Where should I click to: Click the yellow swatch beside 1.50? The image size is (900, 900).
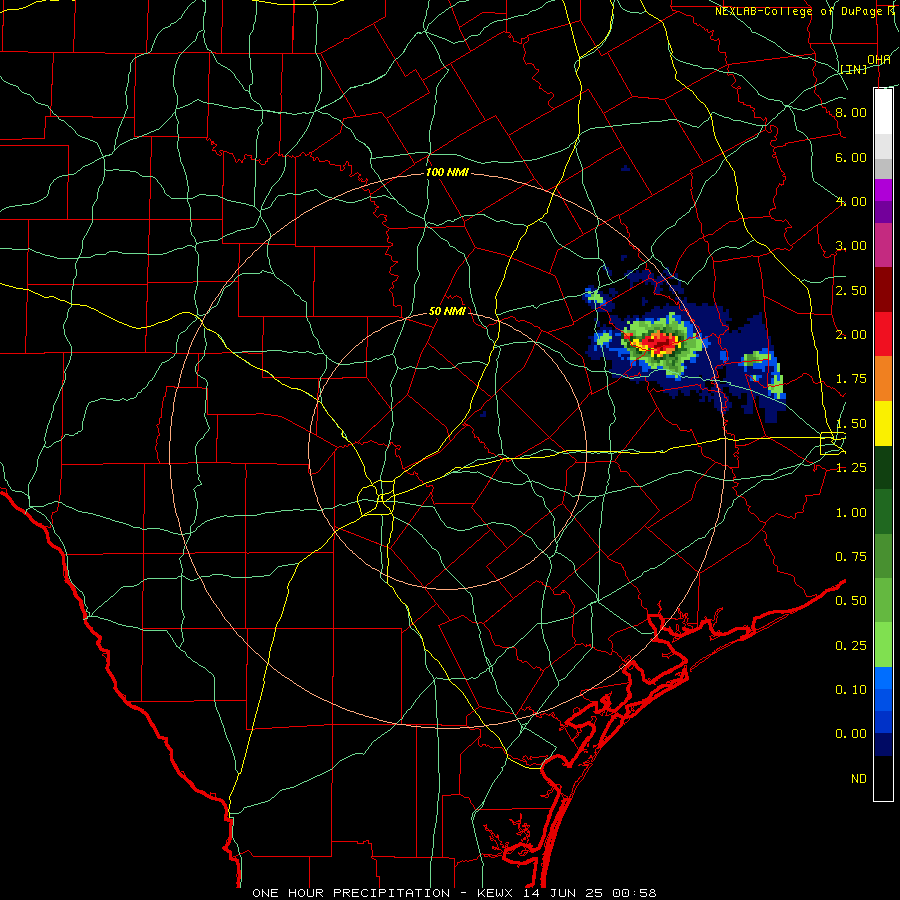(883, 424)
